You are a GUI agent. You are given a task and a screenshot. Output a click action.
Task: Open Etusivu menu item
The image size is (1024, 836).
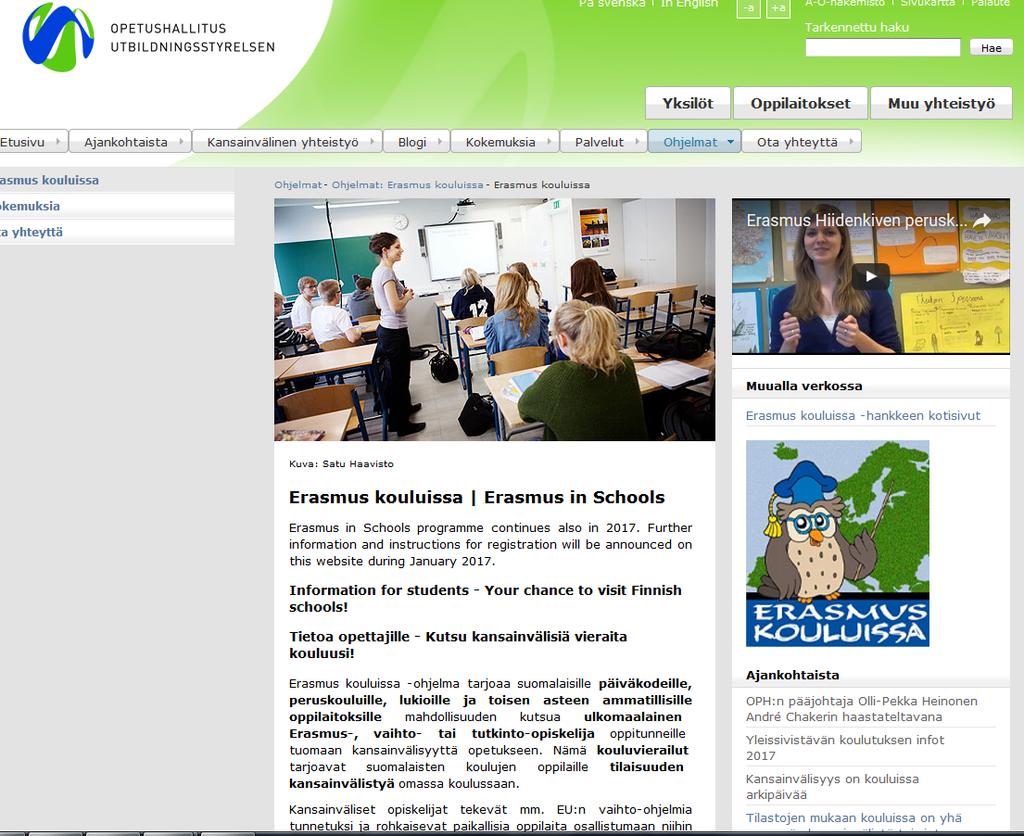[32, 142]
